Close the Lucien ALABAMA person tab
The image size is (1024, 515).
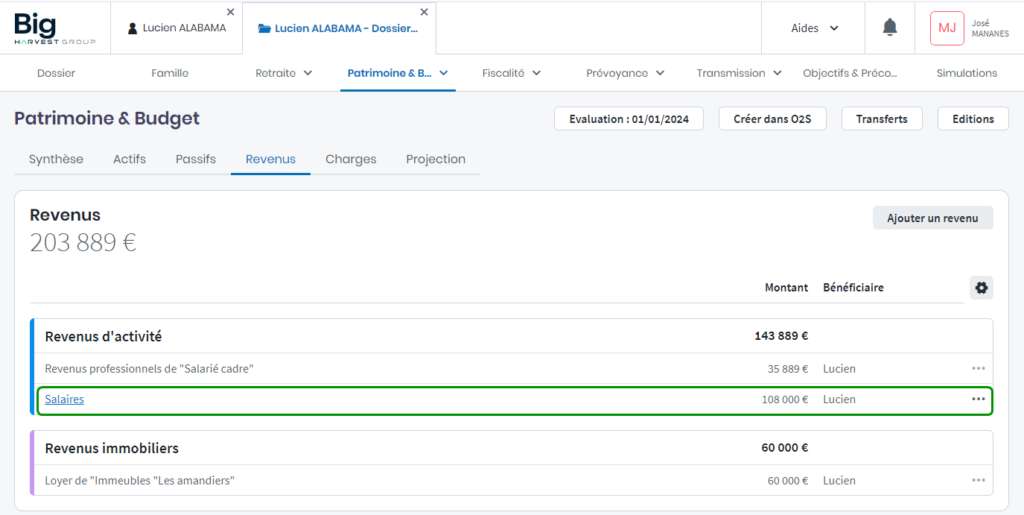tap(231, 12)
